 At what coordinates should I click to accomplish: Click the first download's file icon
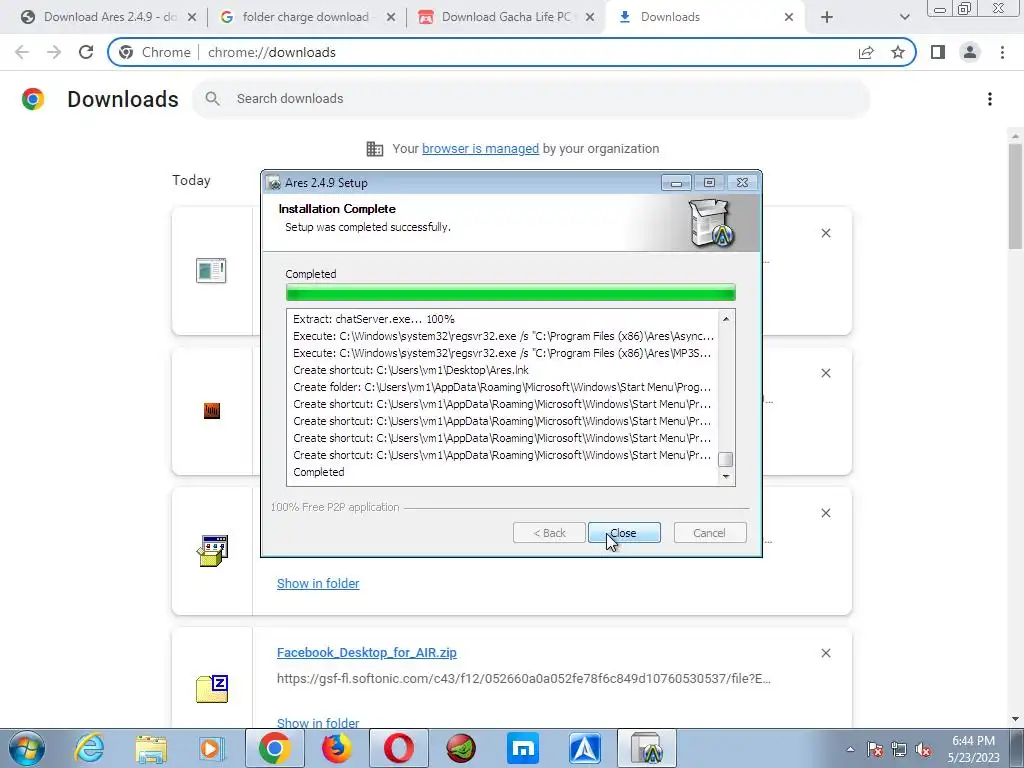tap(211, 270)
